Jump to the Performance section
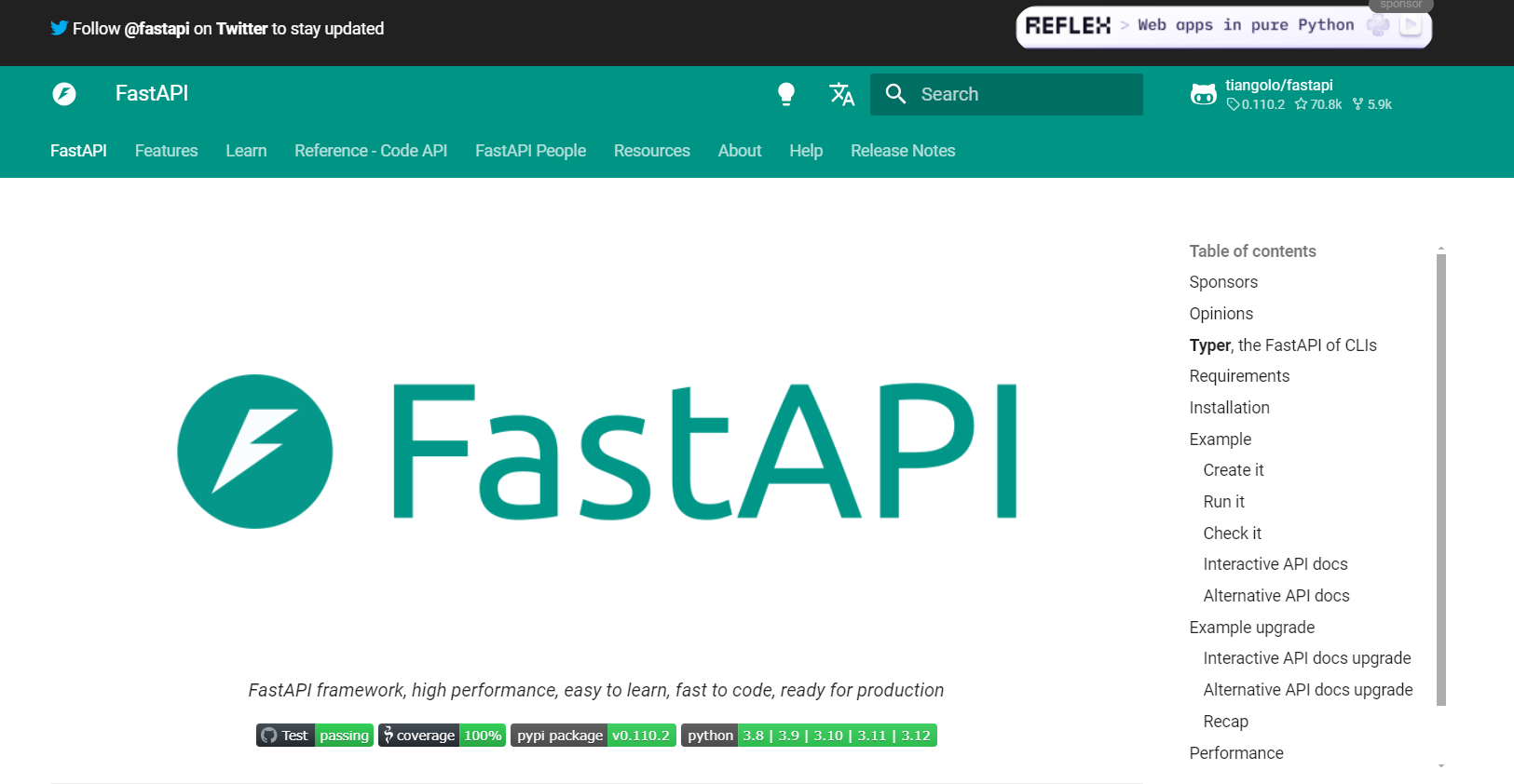The width and height of the screenshot is (1514, 784). (x=1236, y=753)
